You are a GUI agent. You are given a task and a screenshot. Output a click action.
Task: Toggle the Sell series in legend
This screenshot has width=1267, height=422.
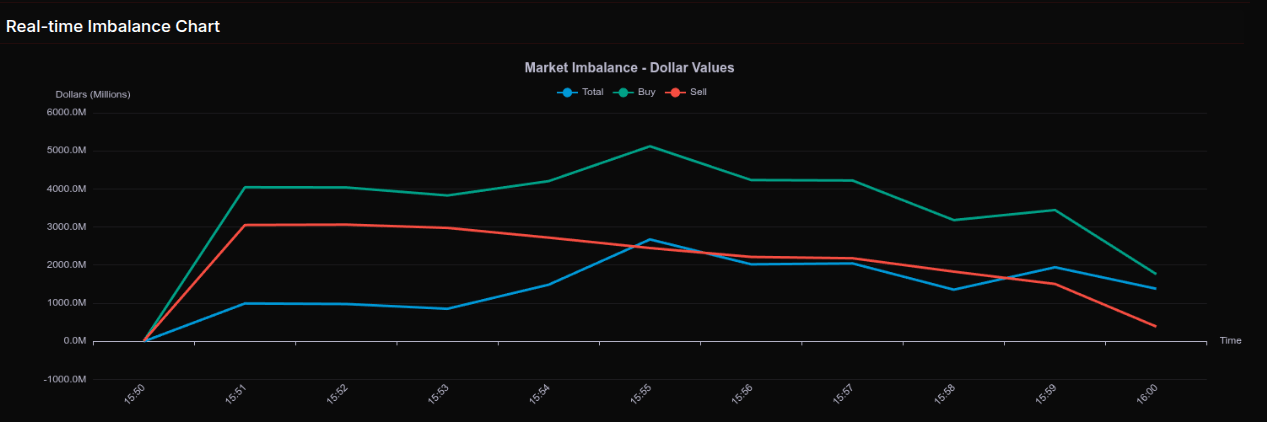[x=686, y=92]
